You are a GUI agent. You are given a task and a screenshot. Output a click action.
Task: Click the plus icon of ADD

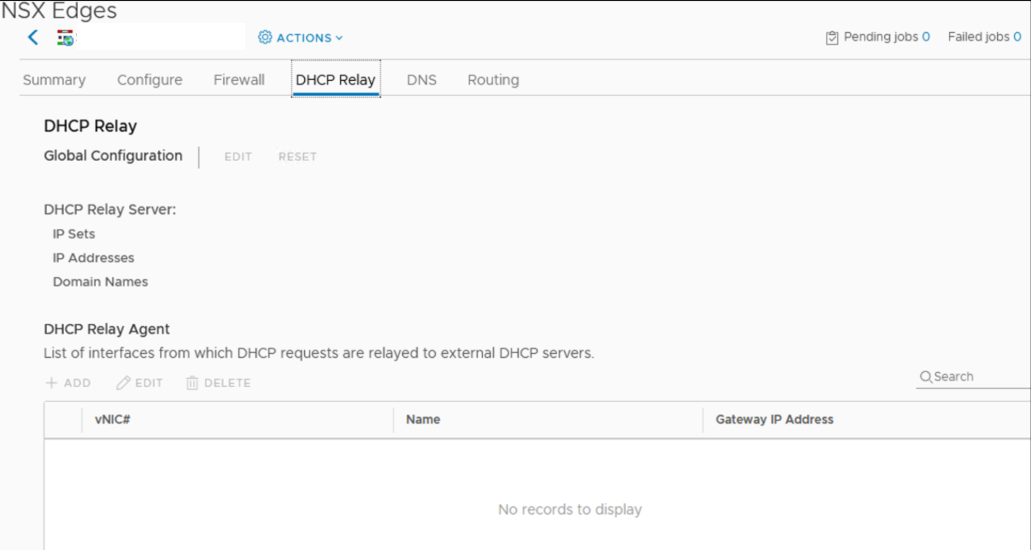pos(51,383)
